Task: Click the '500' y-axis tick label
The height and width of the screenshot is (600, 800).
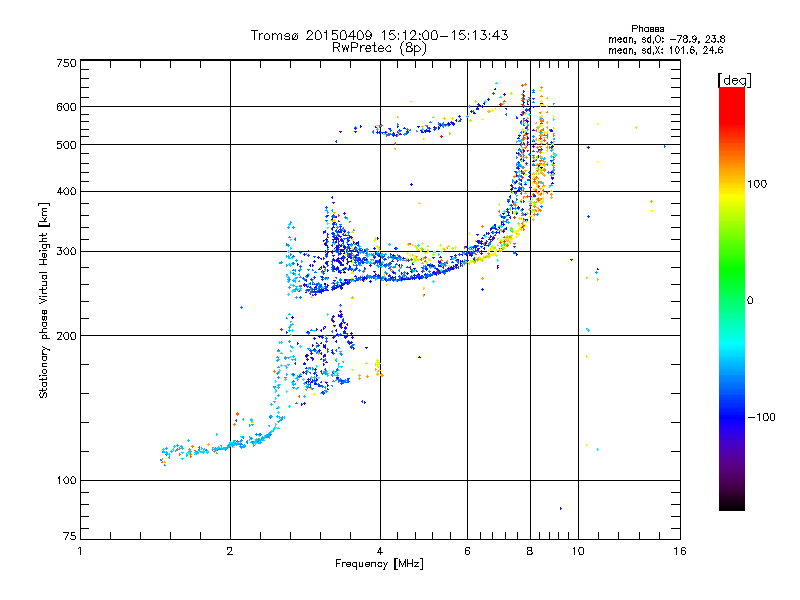Action: (x=66, y=145)
